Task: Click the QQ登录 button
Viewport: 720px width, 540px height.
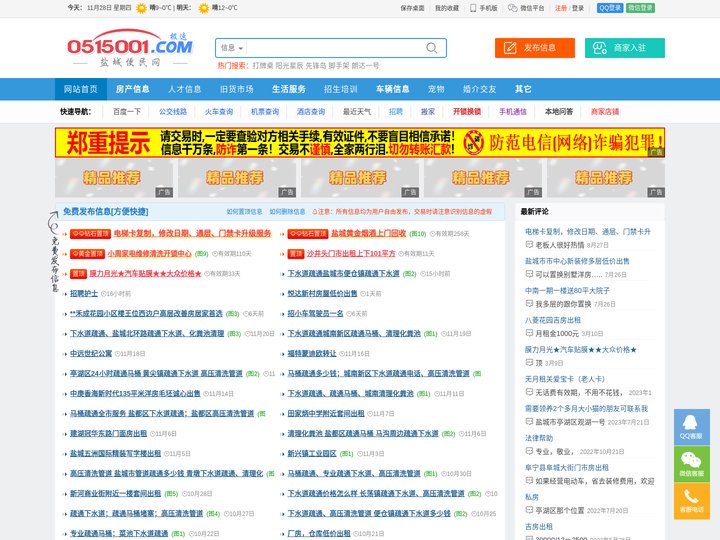Action: click(610, 8)
